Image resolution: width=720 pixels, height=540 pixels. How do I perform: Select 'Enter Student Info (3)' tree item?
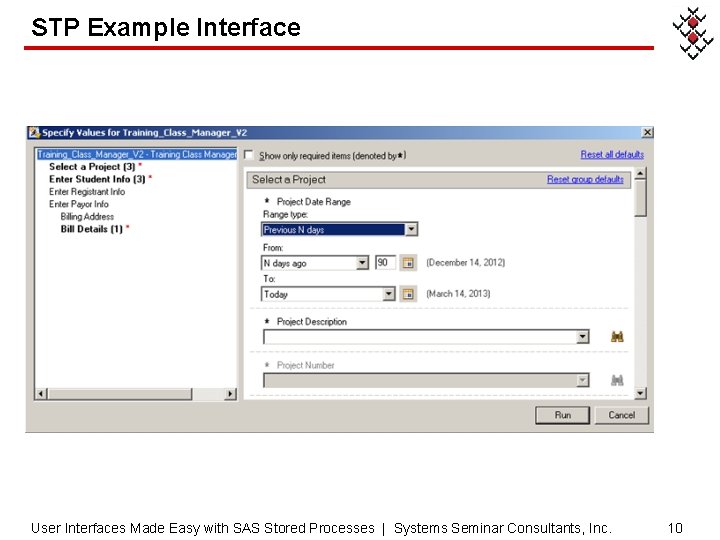pos(97,179)
